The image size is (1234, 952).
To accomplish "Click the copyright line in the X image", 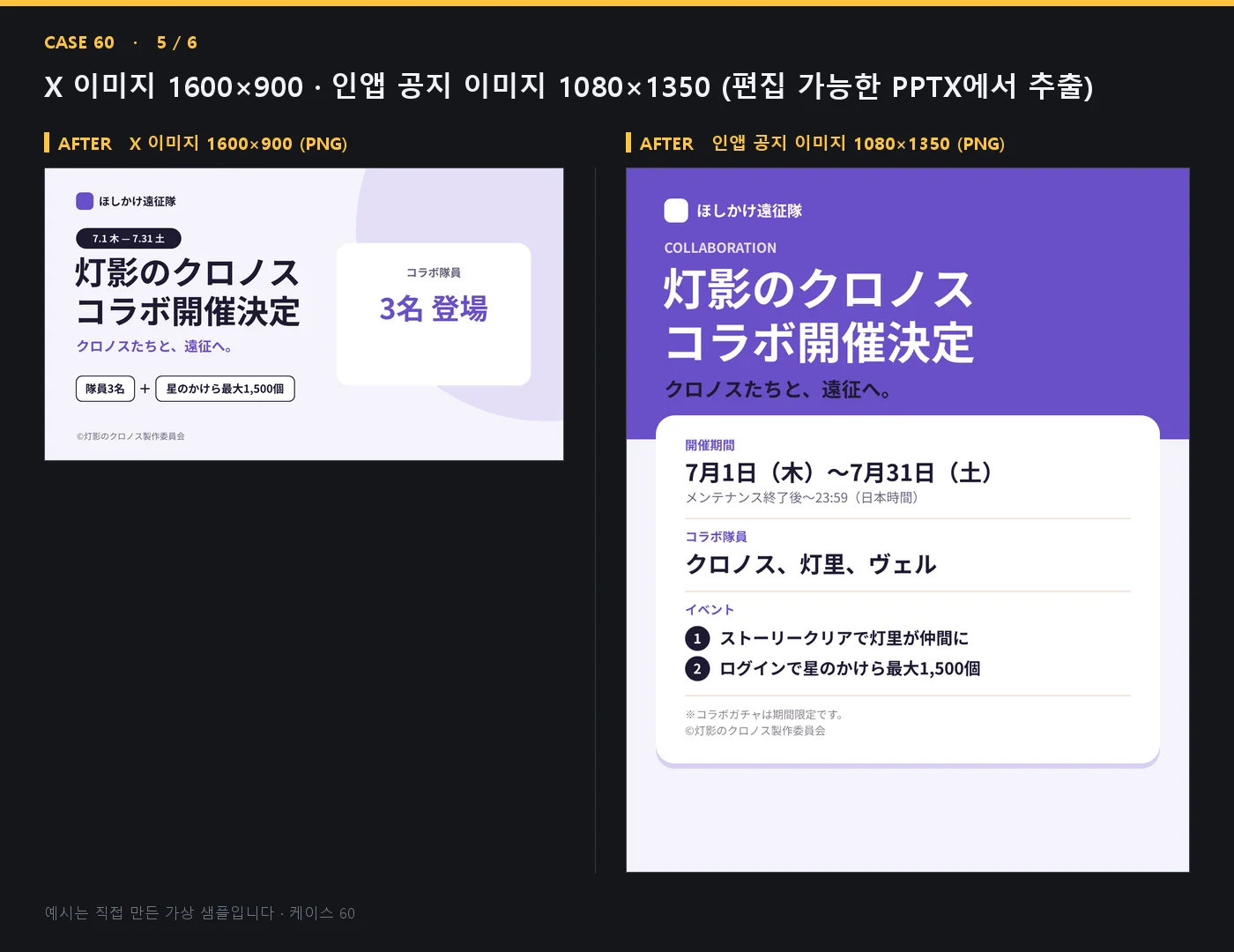I will click(130, 436).
